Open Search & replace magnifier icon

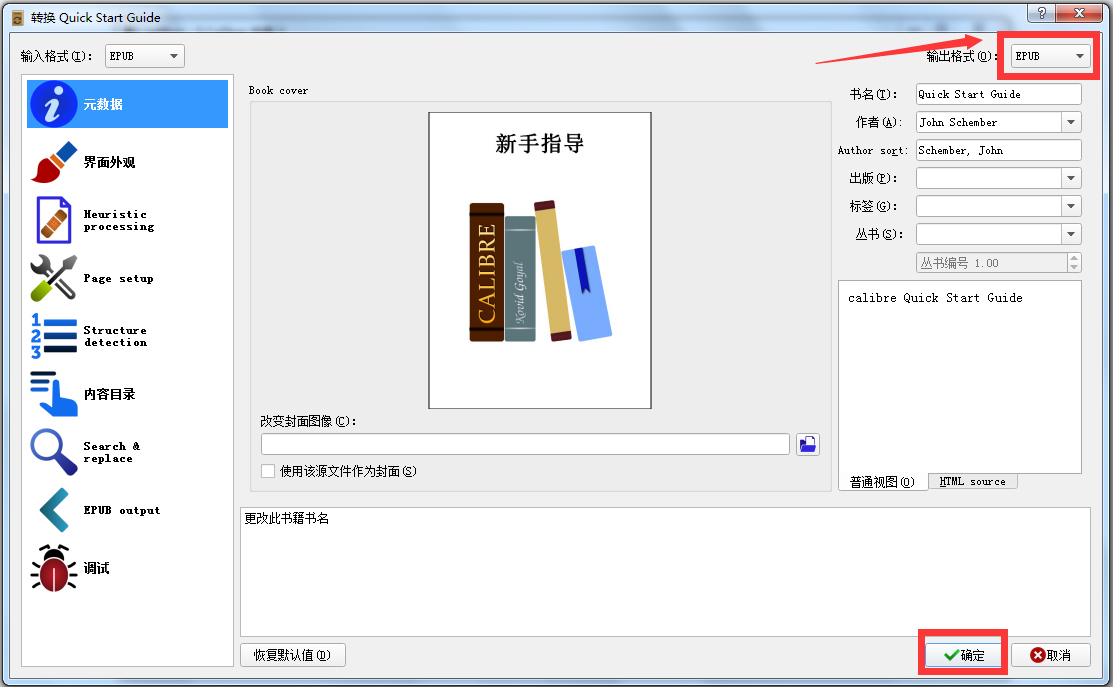pos(53,452)
